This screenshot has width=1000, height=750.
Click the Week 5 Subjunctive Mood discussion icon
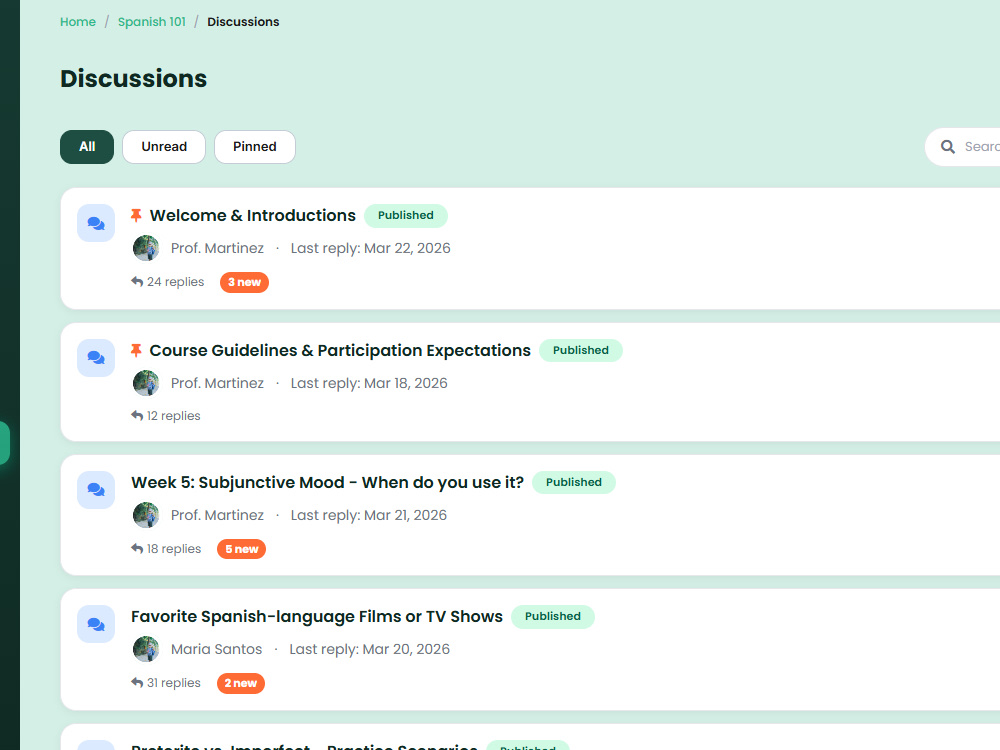96,490
